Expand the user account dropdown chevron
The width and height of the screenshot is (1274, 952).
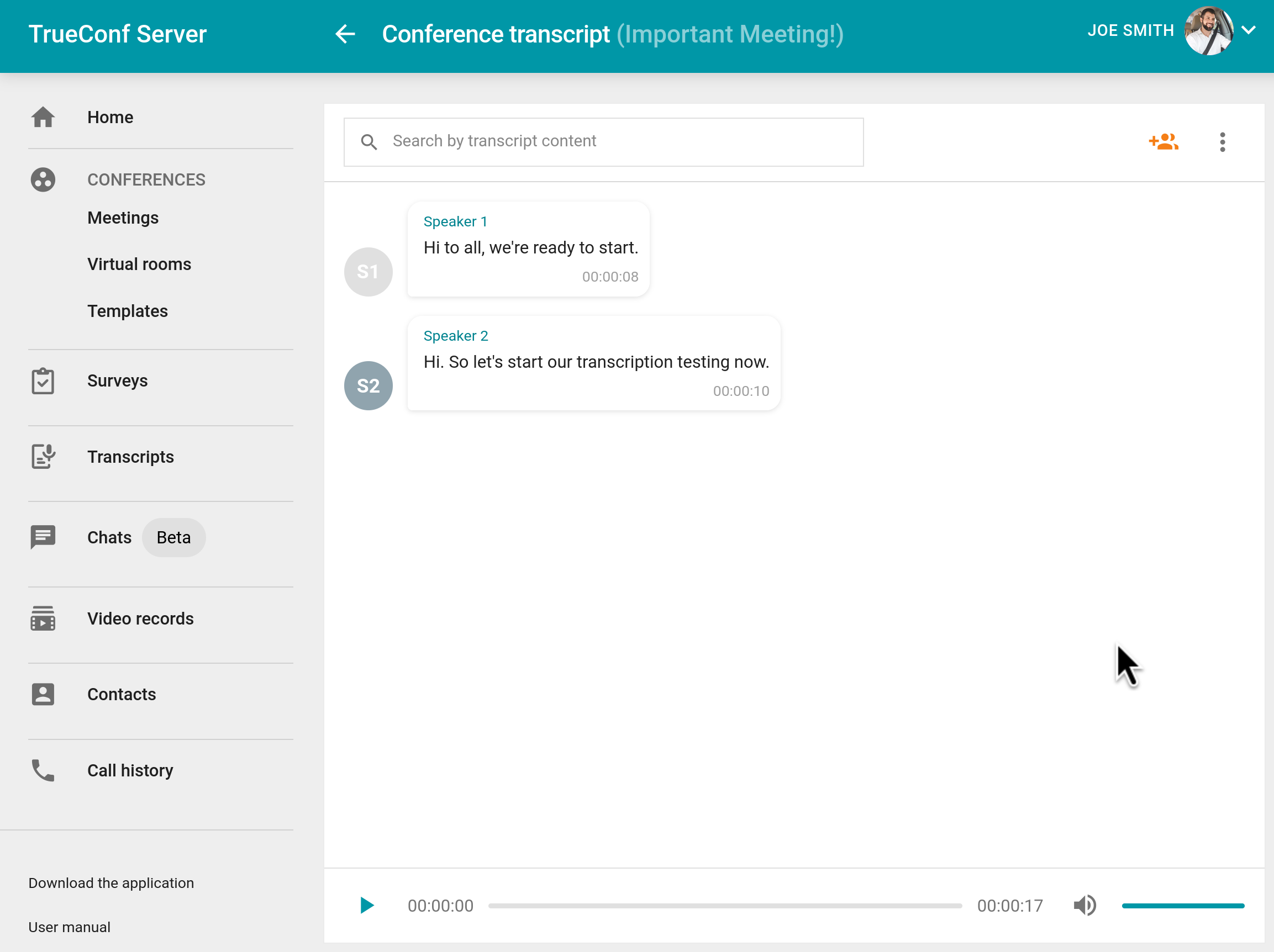coord(1249,30)
